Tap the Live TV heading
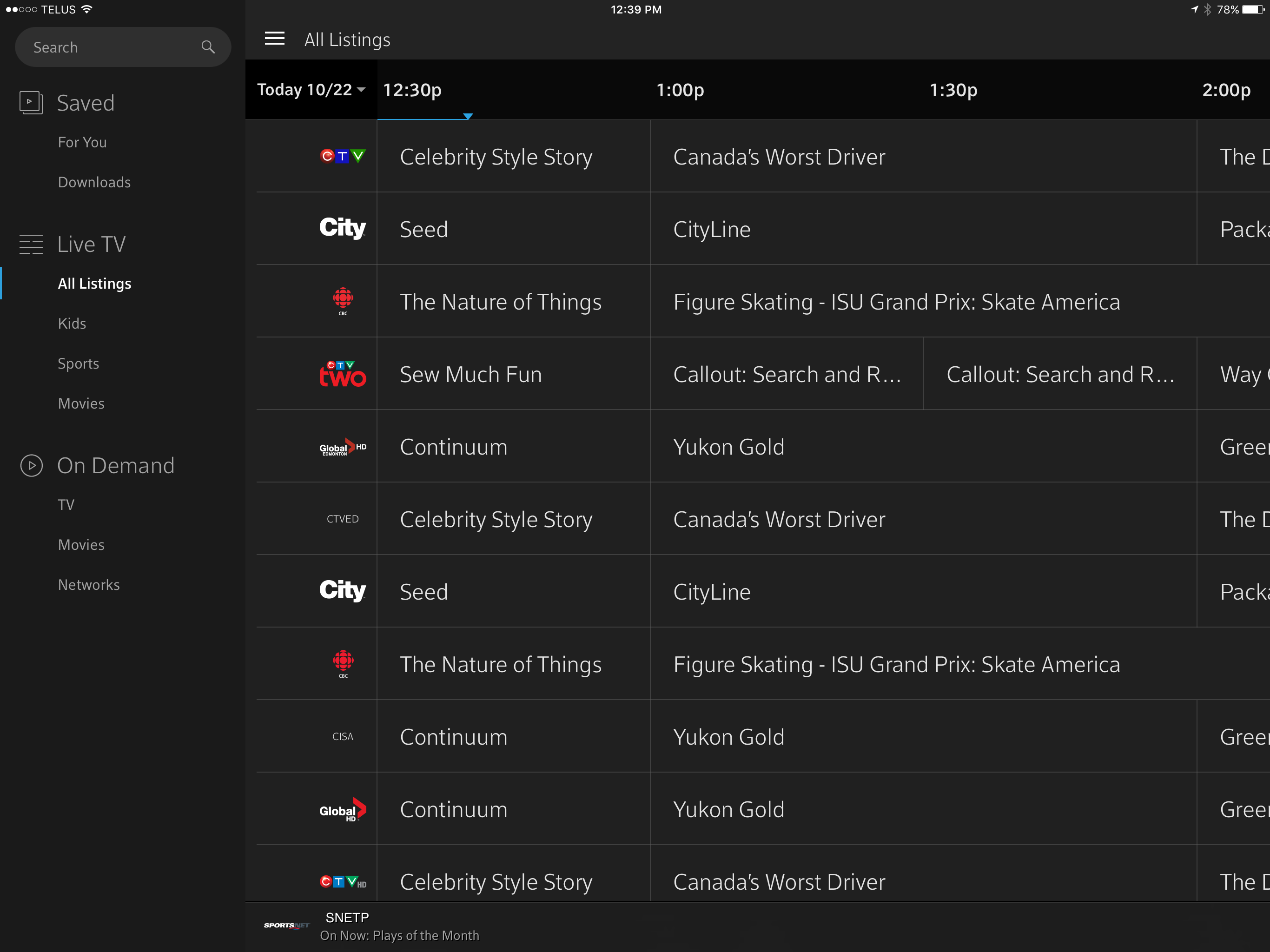Viewport: 1270px width, 952px height. [x=91, y=244]
